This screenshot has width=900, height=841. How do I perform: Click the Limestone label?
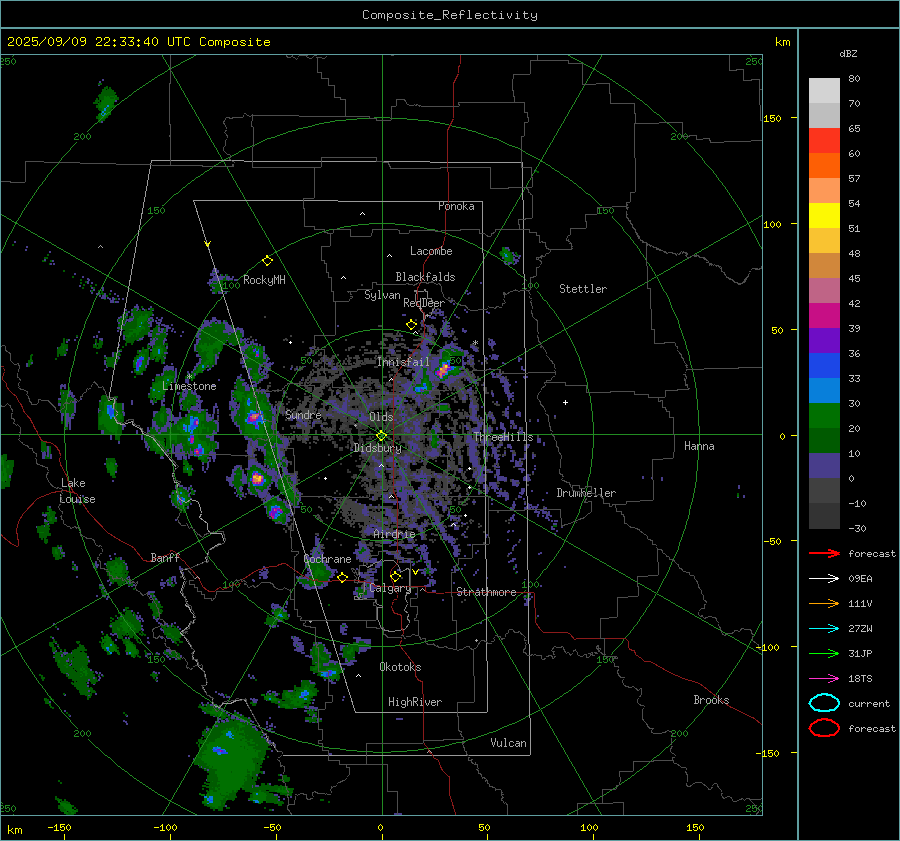point(189,386)
